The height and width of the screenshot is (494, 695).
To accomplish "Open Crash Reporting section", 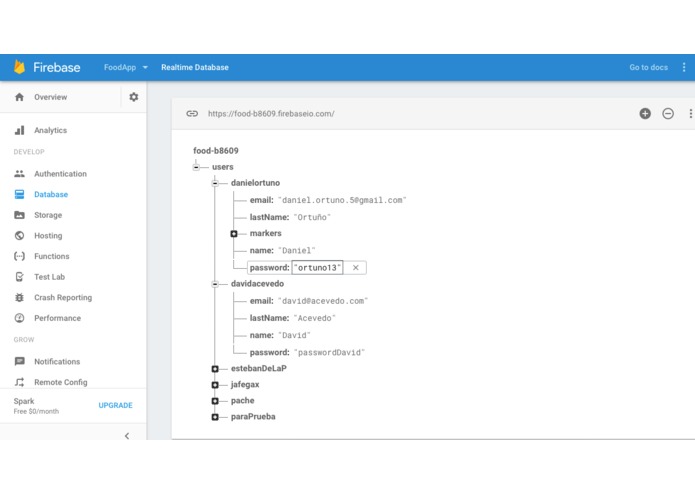I will (63, 297).
